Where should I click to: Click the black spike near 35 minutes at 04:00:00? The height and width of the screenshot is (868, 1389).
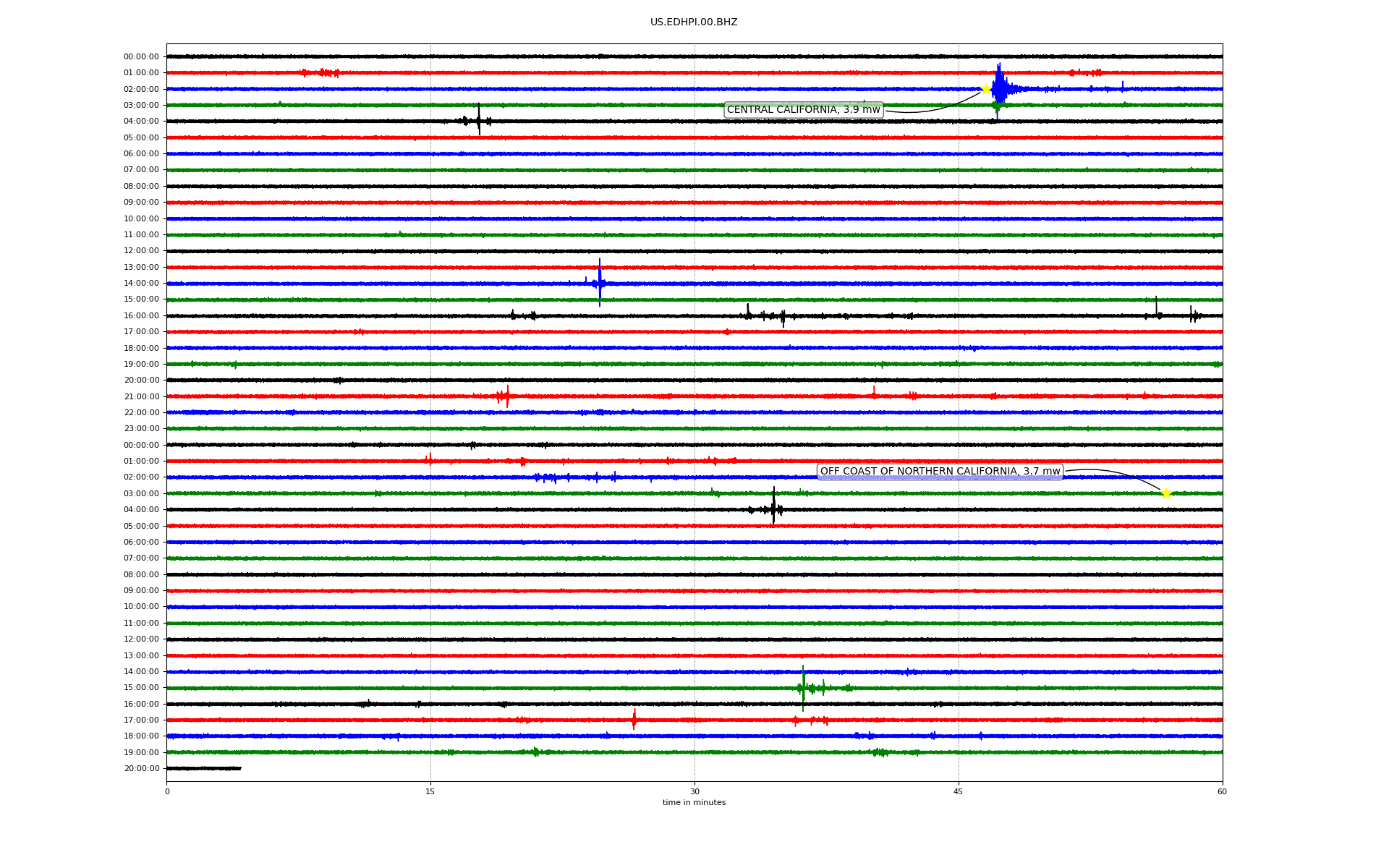pyautogui.click(x=773, y=508)
